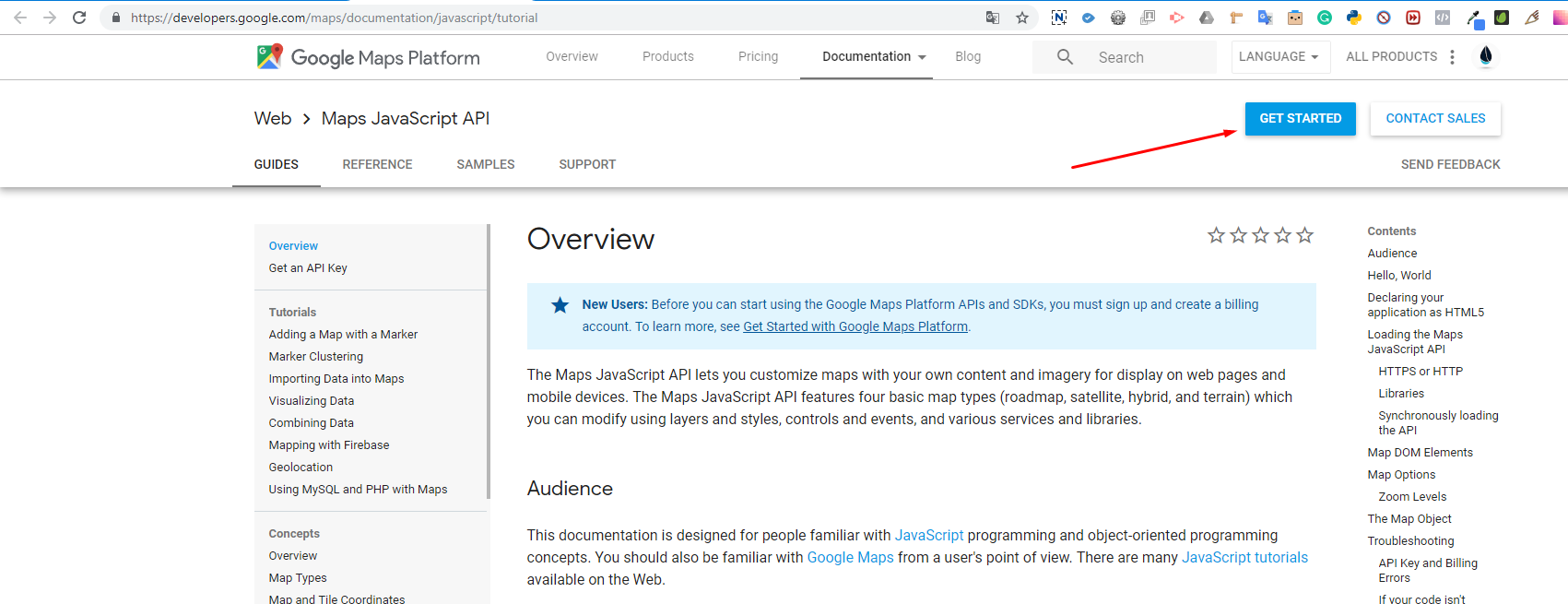Click the Evernote leaf extension icon
This screenshot has width=1568, height=604.
[1502, 18]
